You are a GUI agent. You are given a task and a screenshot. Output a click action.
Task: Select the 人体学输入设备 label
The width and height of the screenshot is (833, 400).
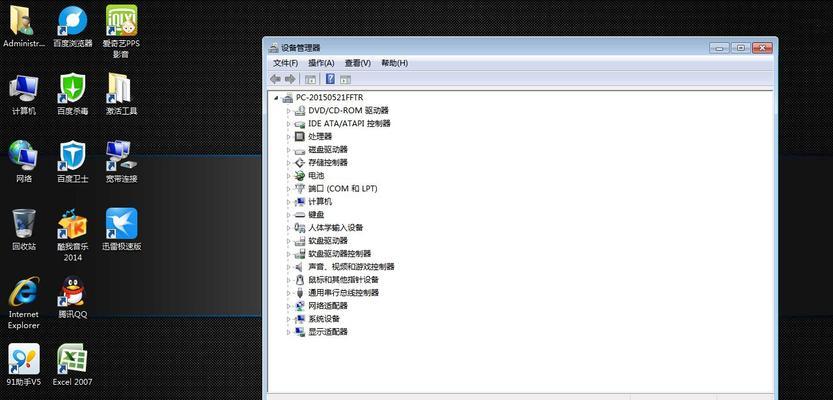tap(336, 227)
